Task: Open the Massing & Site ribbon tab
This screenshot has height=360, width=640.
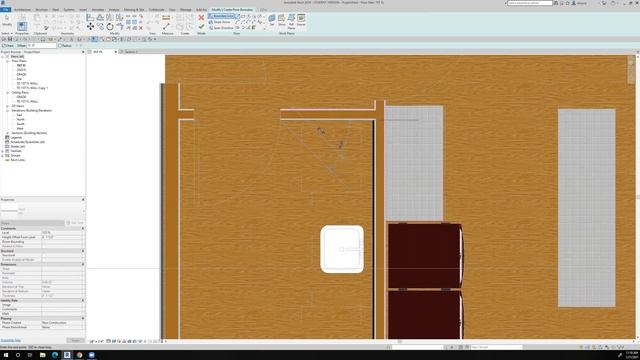Action: click(134, 9)
